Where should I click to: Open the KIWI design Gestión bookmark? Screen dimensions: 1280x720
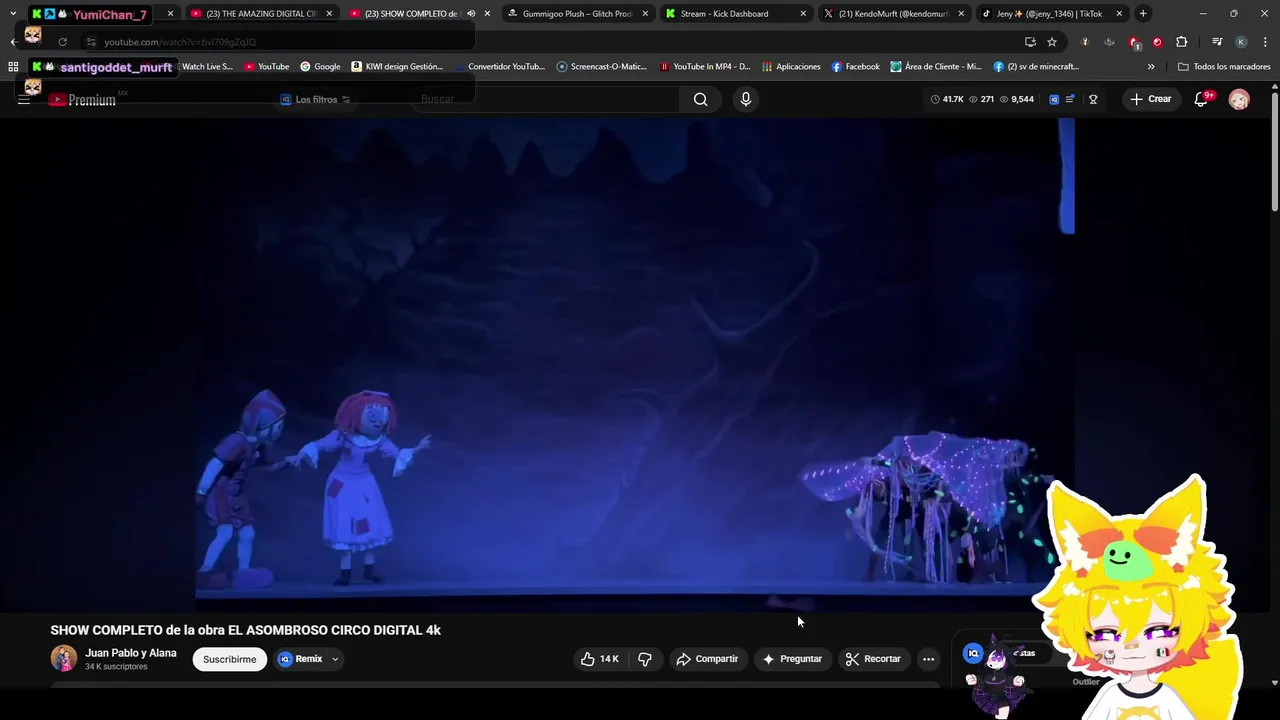[x=397, y=67]
